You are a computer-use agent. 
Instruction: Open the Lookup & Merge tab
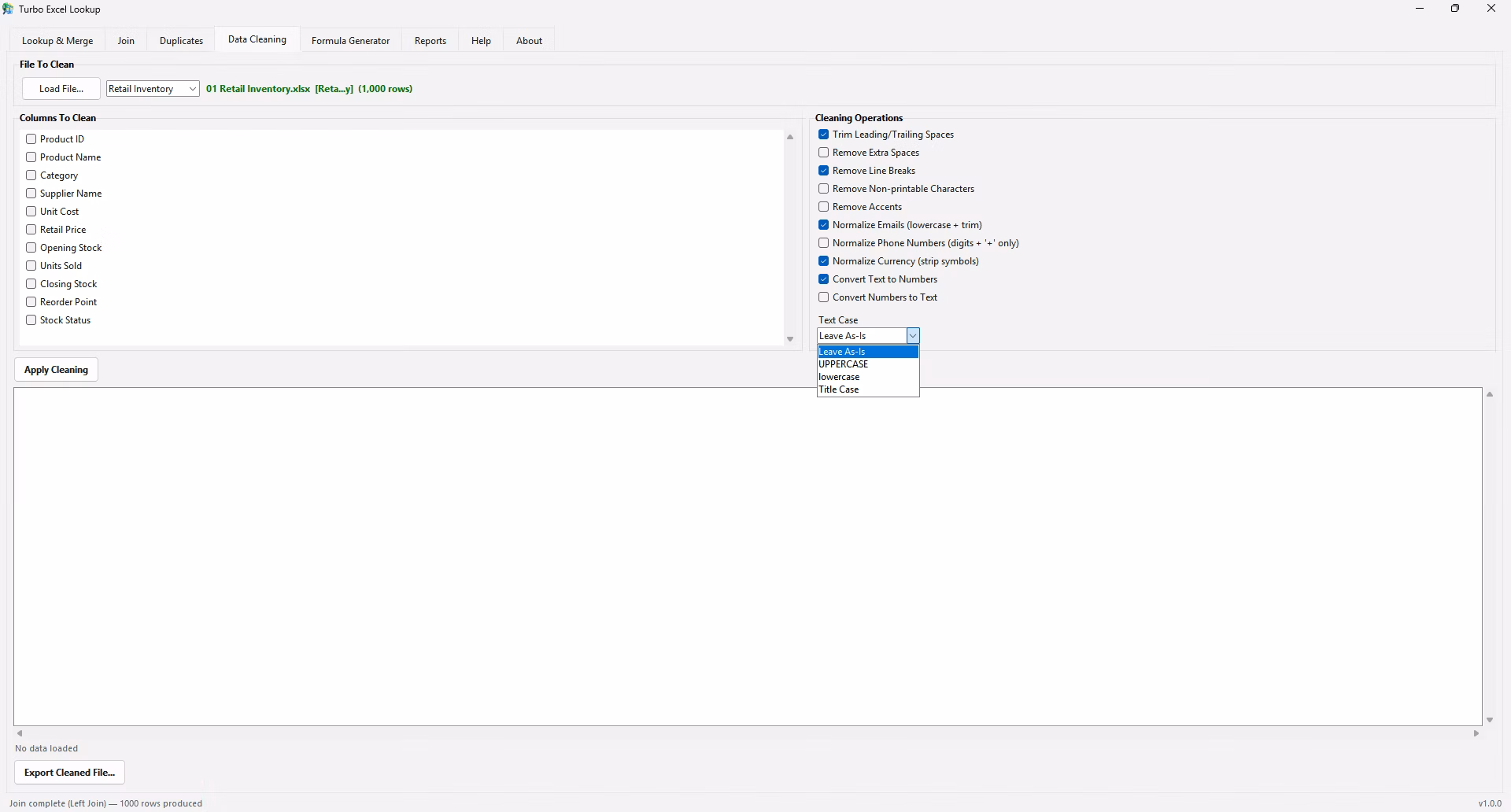point(57,41)
